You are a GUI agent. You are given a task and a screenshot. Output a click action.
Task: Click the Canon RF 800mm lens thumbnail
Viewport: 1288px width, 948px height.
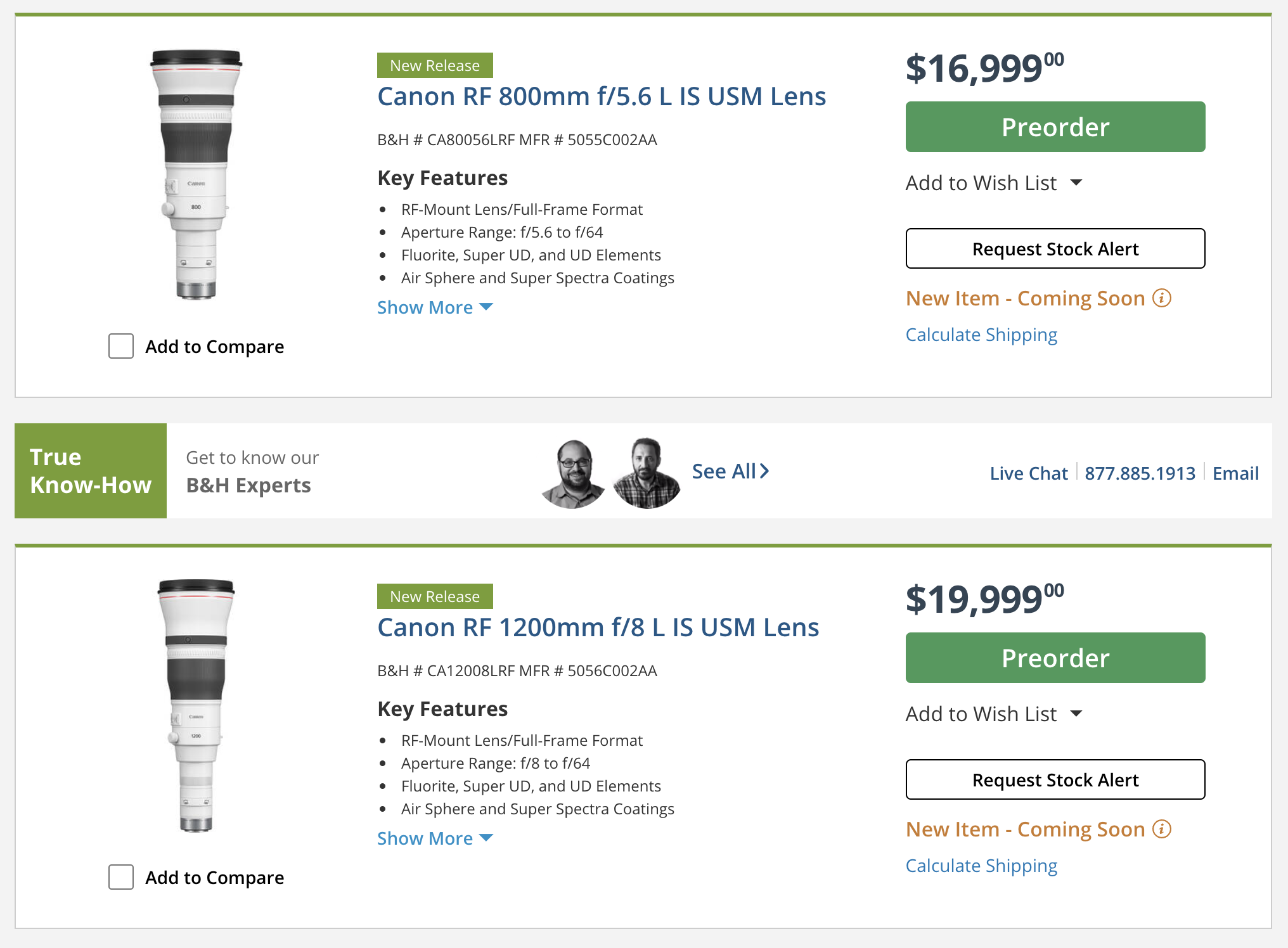196,174
